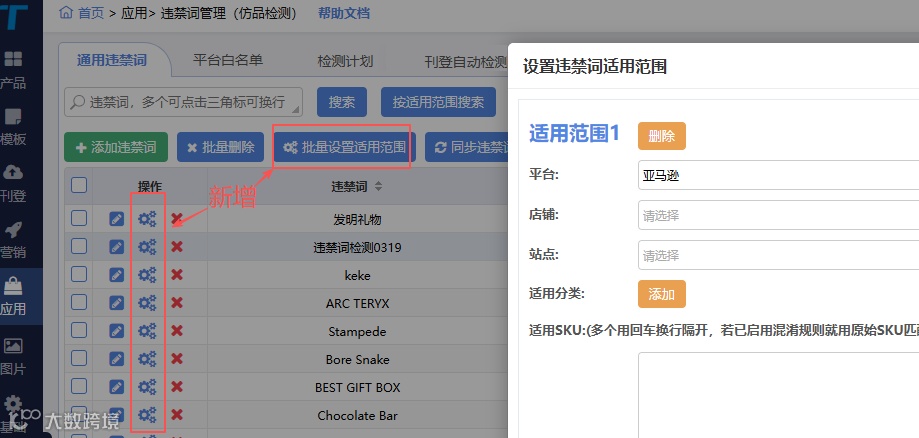
Task: Focus the 违禁词 search input field
Action: click(x=183, y=102)
